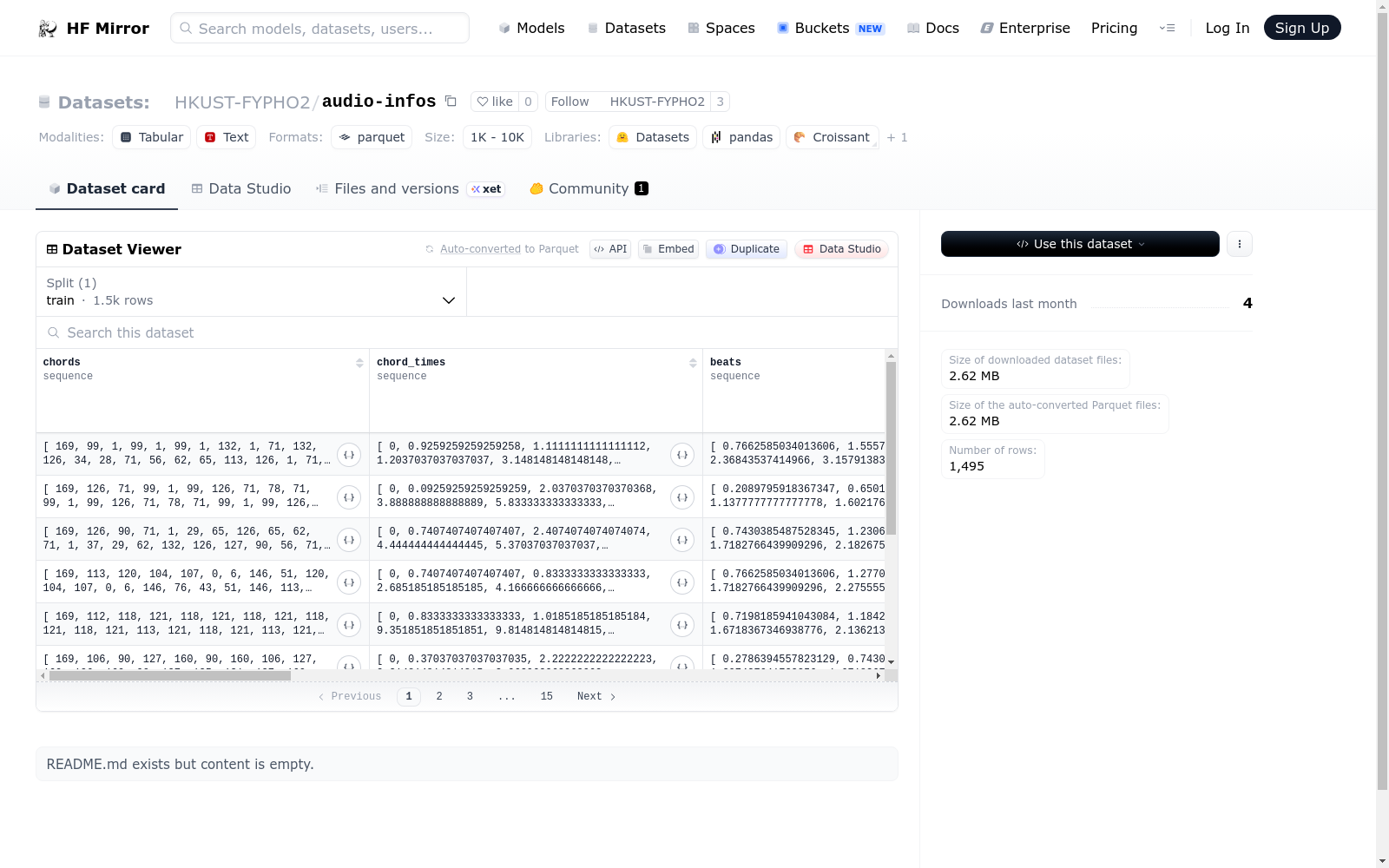This screenshot has height=868, width=1389.
Task: Open the Pricing page
Action: (1114, 28)
